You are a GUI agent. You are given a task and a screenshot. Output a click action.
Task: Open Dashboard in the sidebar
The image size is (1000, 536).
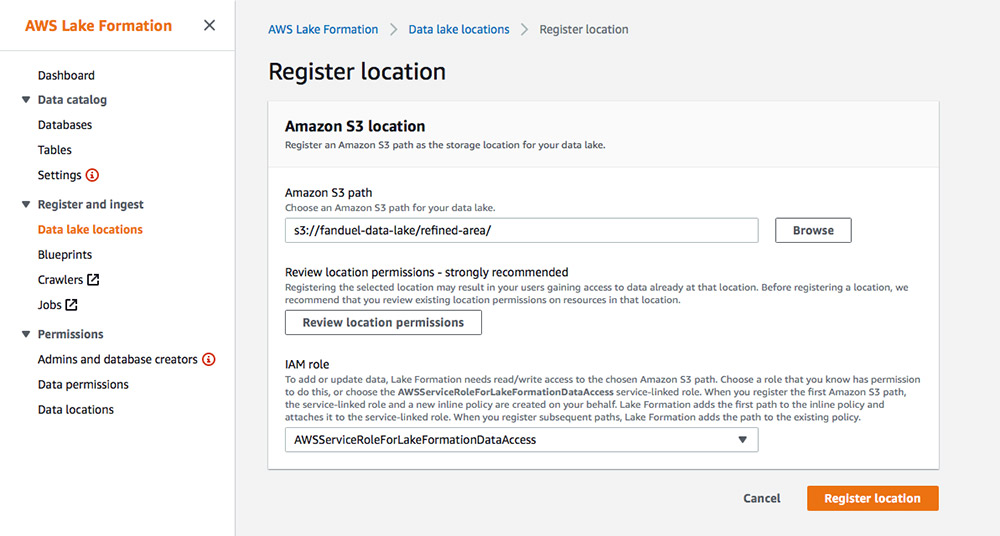66,75
